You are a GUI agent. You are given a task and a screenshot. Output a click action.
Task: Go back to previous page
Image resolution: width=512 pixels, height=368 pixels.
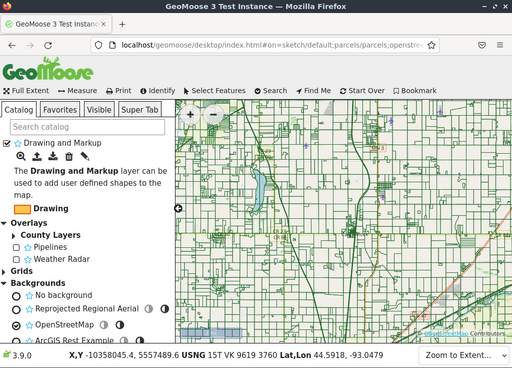pos(12,45)
